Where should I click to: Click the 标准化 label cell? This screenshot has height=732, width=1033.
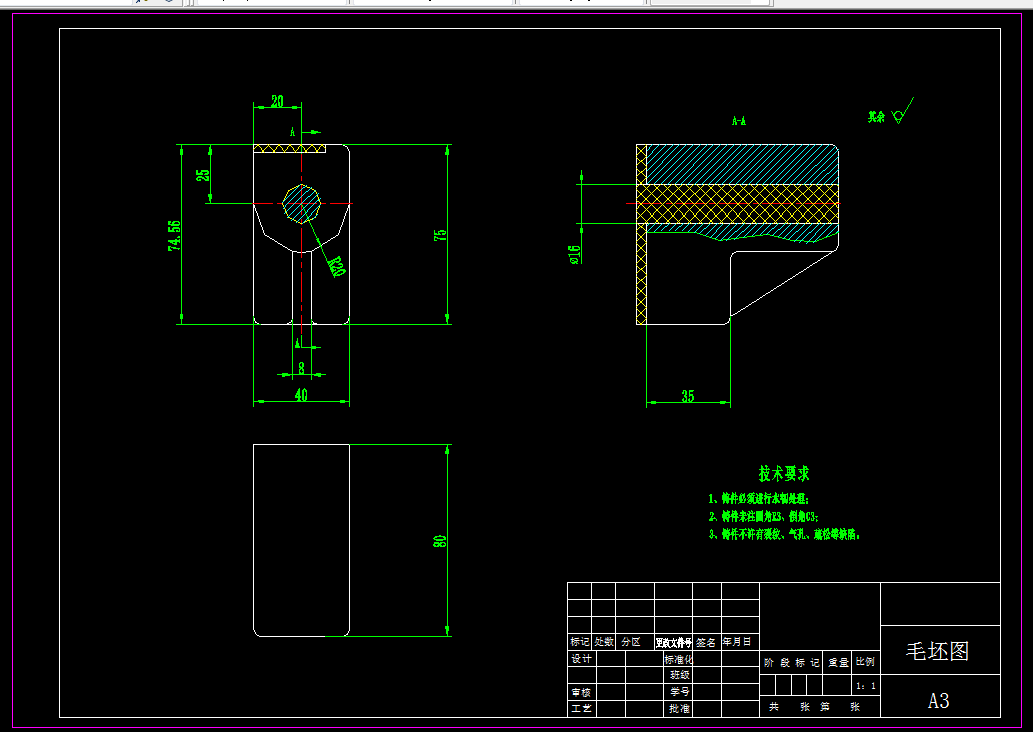coord(679,659)
